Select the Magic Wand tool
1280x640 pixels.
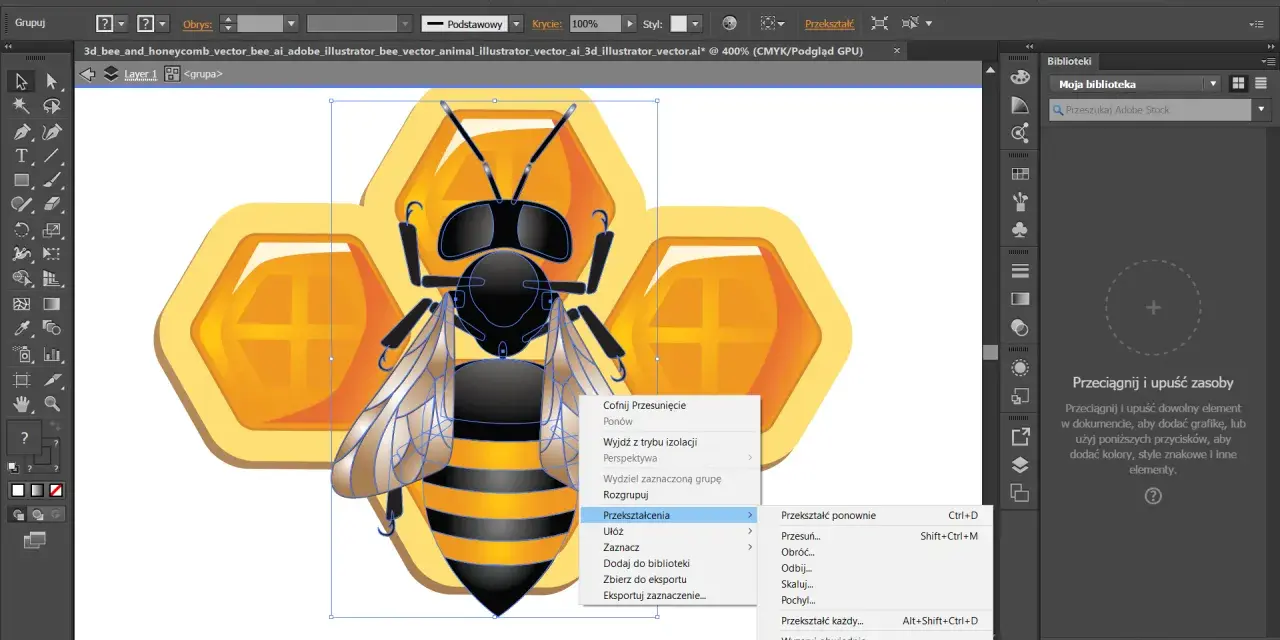pos(22,106)
